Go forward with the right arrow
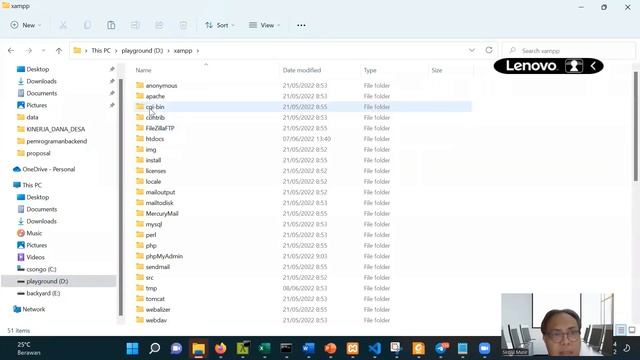This screenshot has height=360, width=640. 29,51
